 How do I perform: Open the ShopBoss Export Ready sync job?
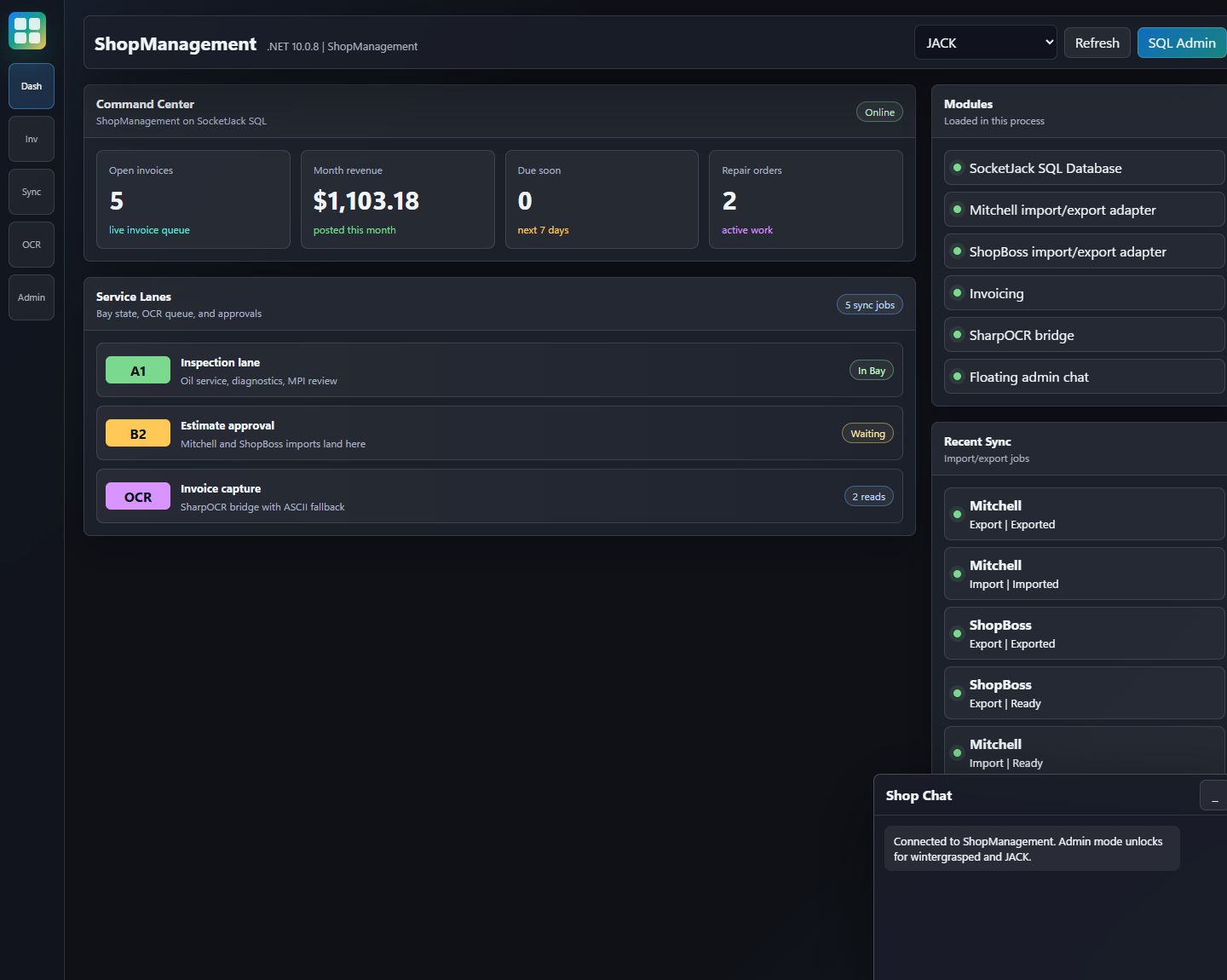[1085, 693]
